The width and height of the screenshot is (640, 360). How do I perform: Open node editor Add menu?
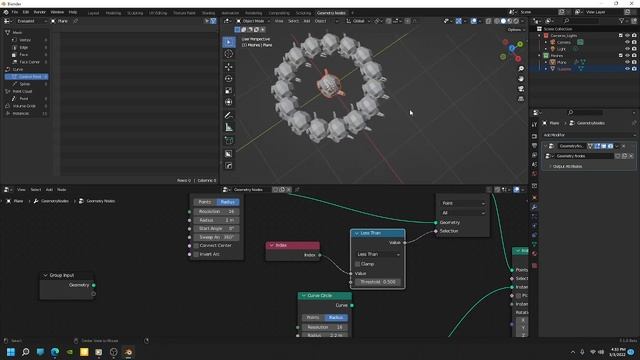49,190
